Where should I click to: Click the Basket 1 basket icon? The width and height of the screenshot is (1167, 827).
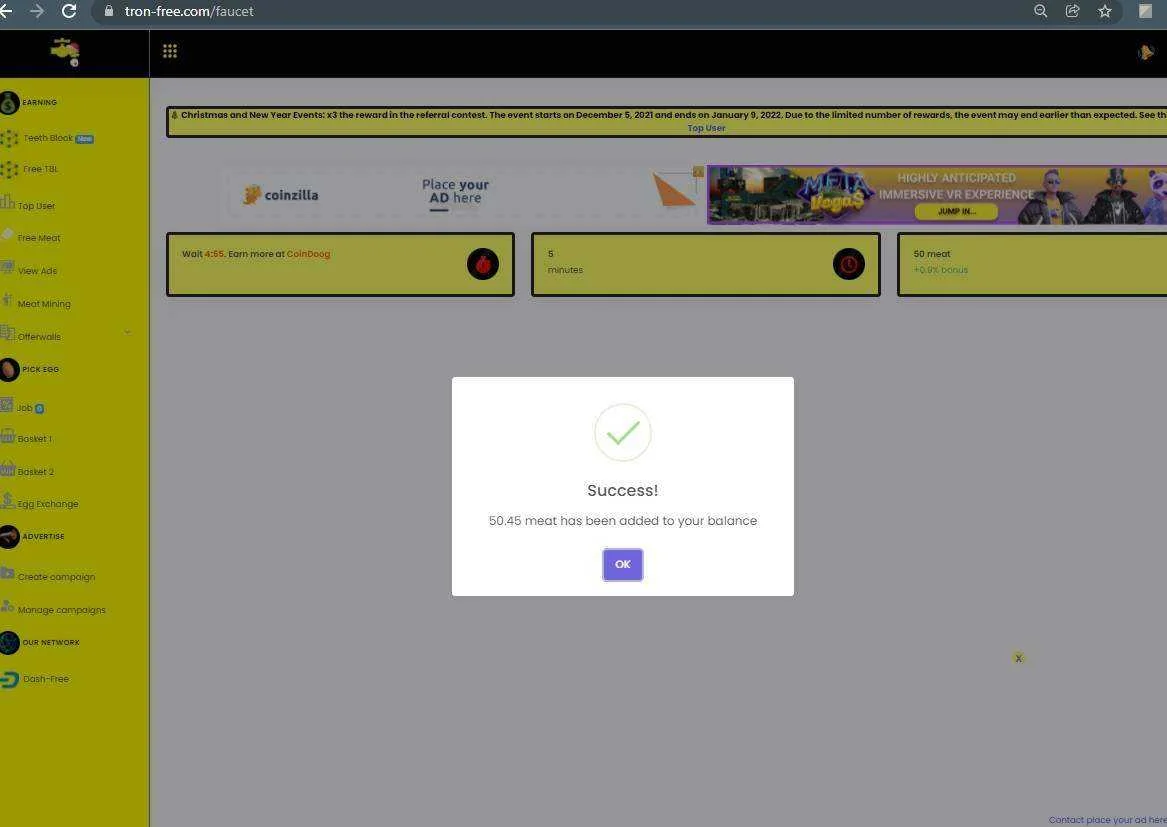7,435
